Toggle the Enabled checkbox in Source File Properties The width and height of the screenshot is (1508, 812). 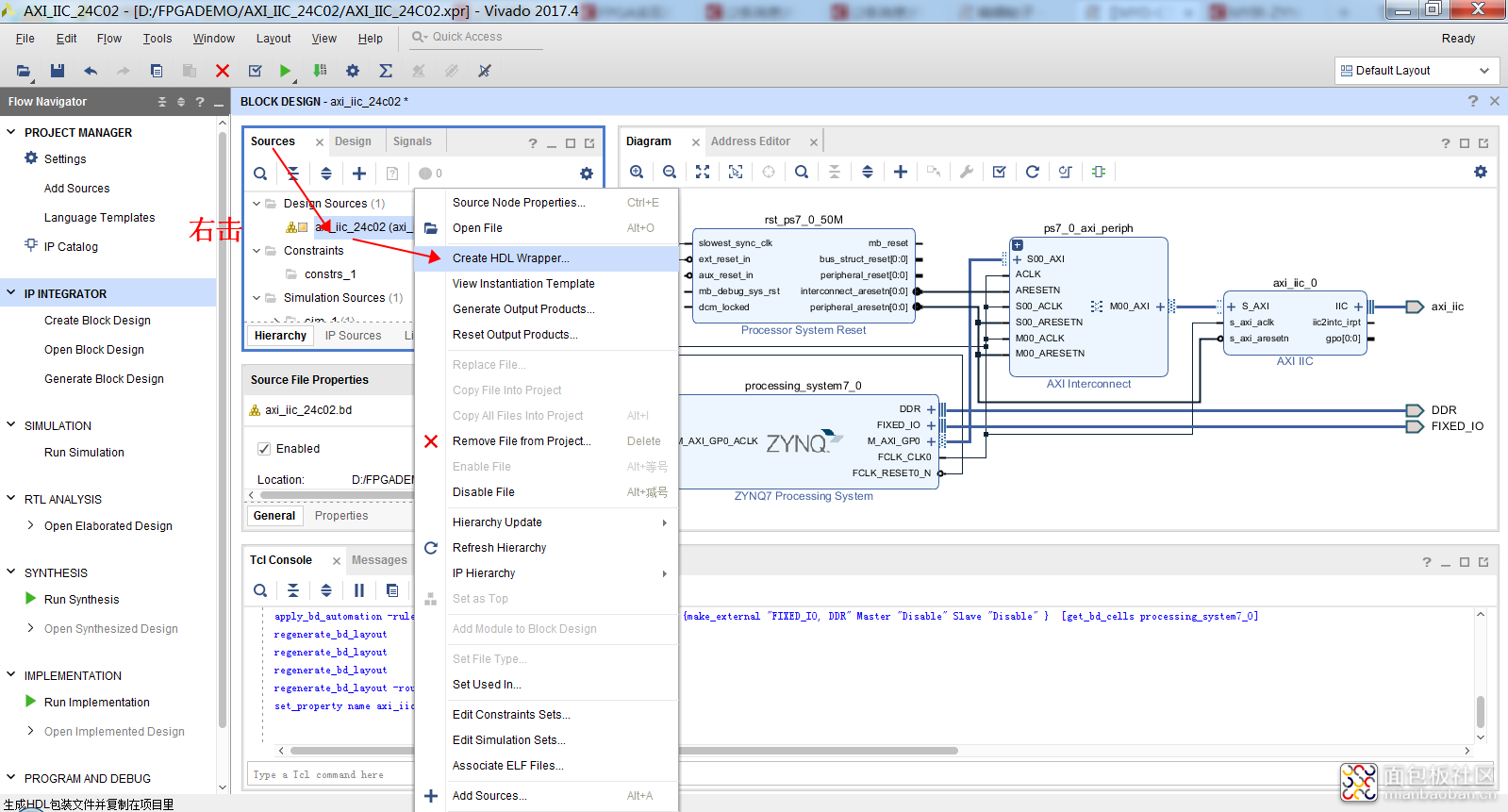pyautogui.click(x=264, y=449)
